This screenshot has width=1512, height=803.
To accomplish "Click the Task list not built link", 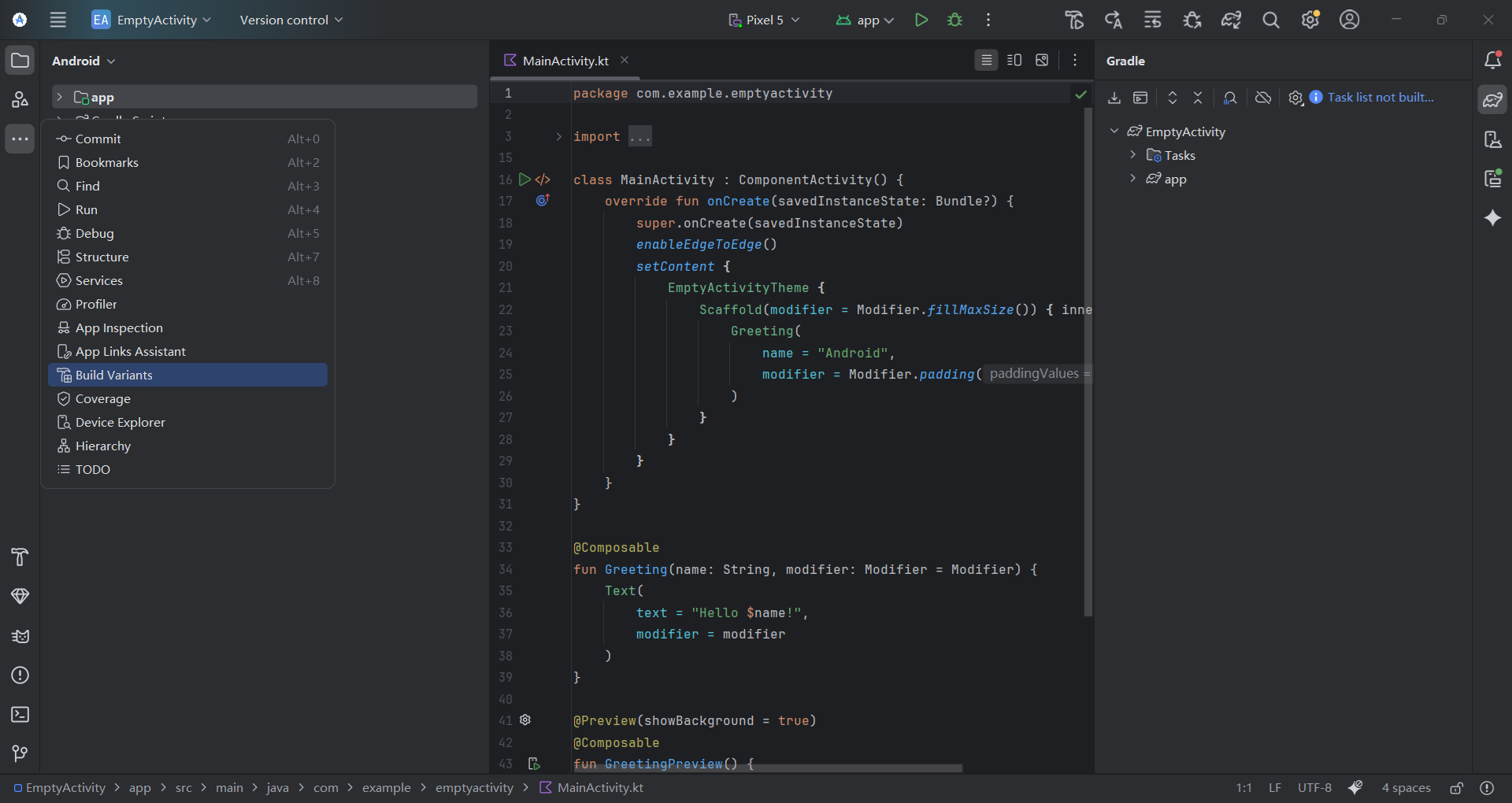I will 1381,97.
